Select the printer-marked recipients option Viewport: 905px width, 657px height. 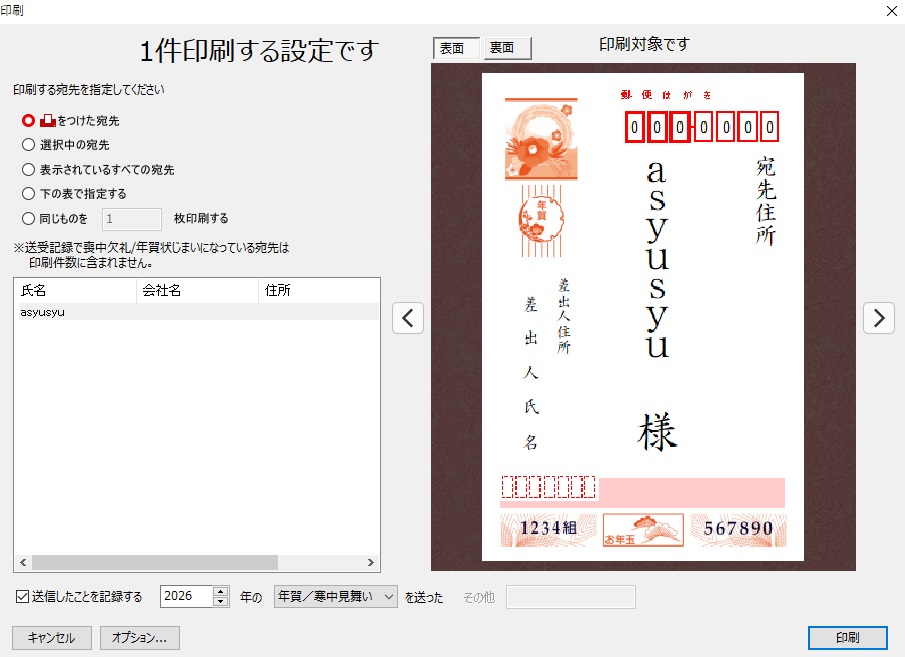pos(29,120)
